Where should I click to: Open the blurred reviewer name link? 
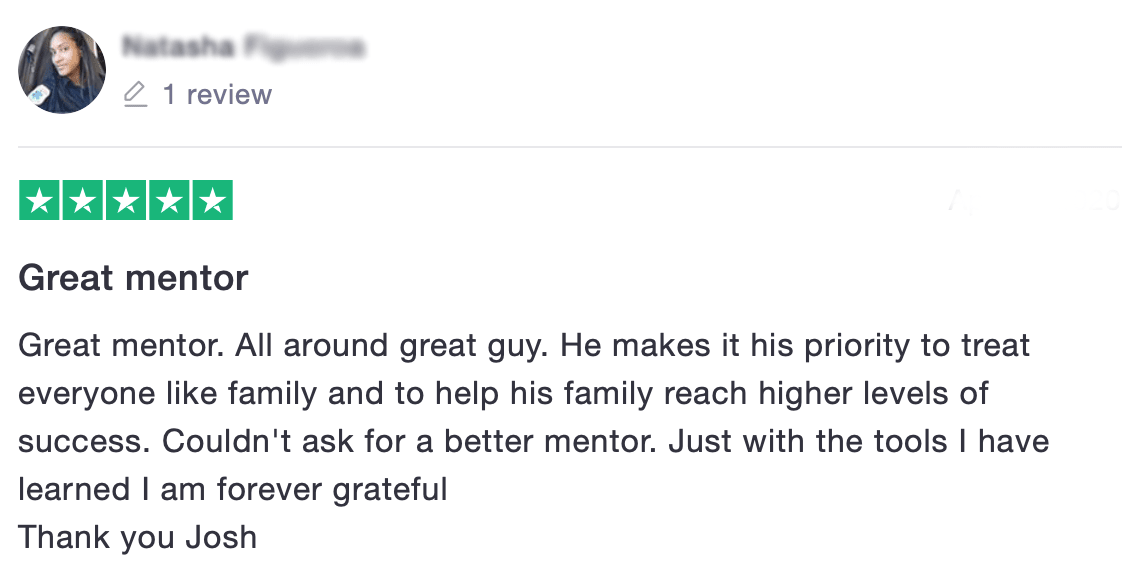tap(243, 46)
